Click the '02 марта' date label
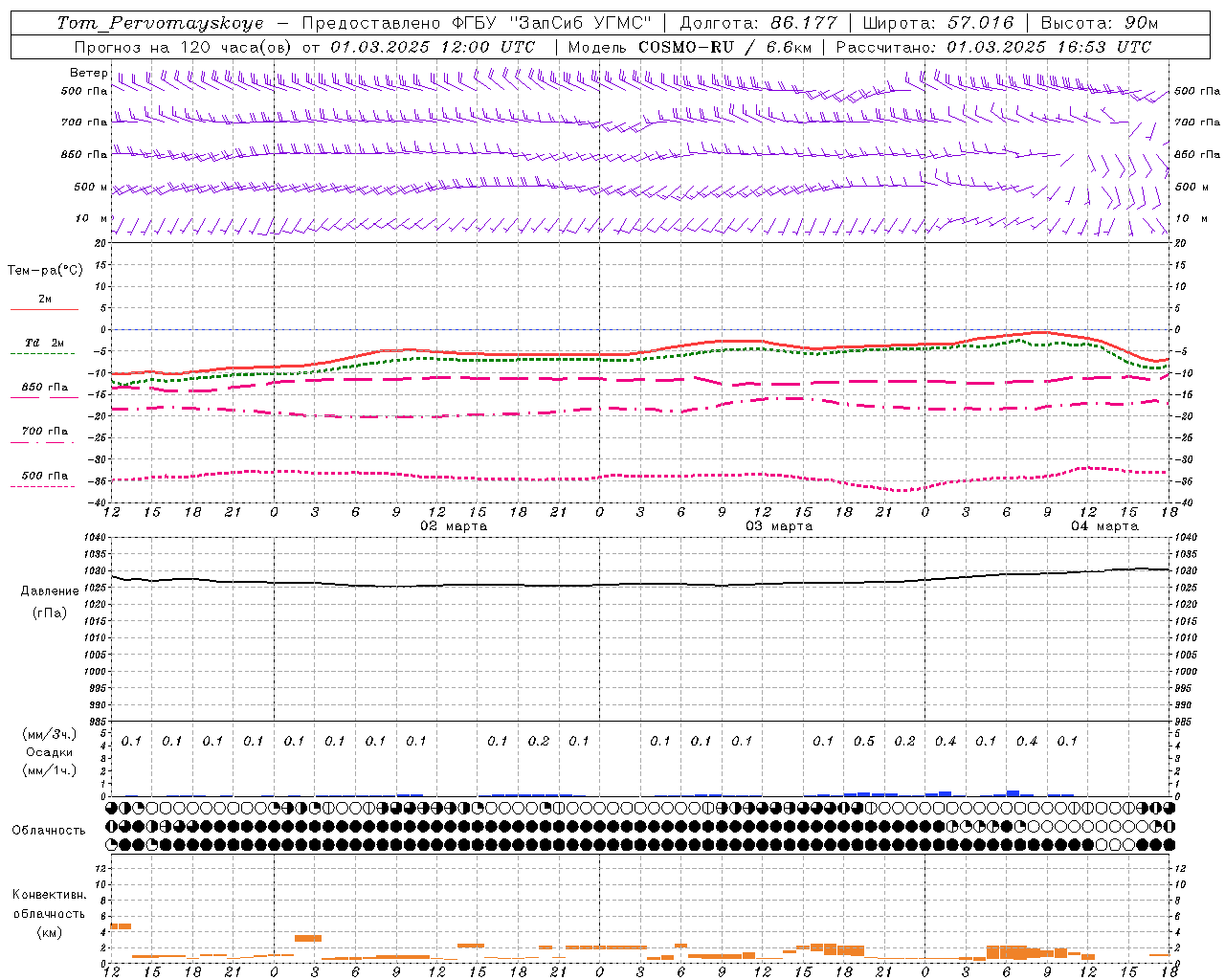This screenshot has width=1225, height=980. click(x=455, y=526)
